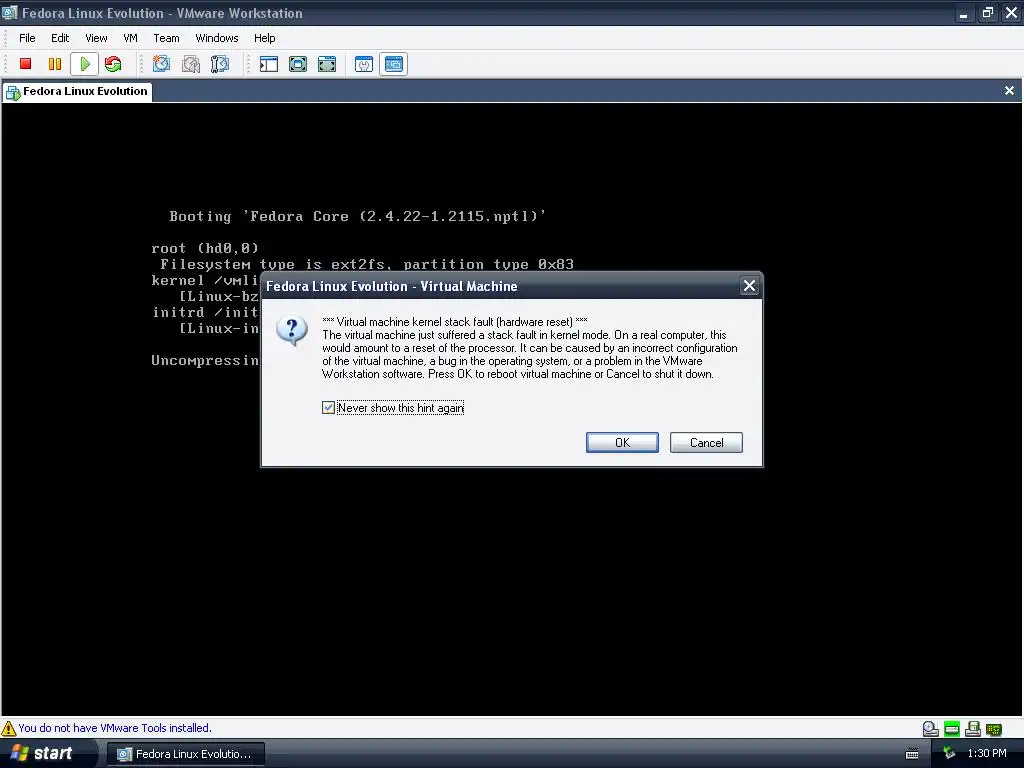
Task: Click the Filesystem type is ext2fs line
Action: (x=367, y=264)
